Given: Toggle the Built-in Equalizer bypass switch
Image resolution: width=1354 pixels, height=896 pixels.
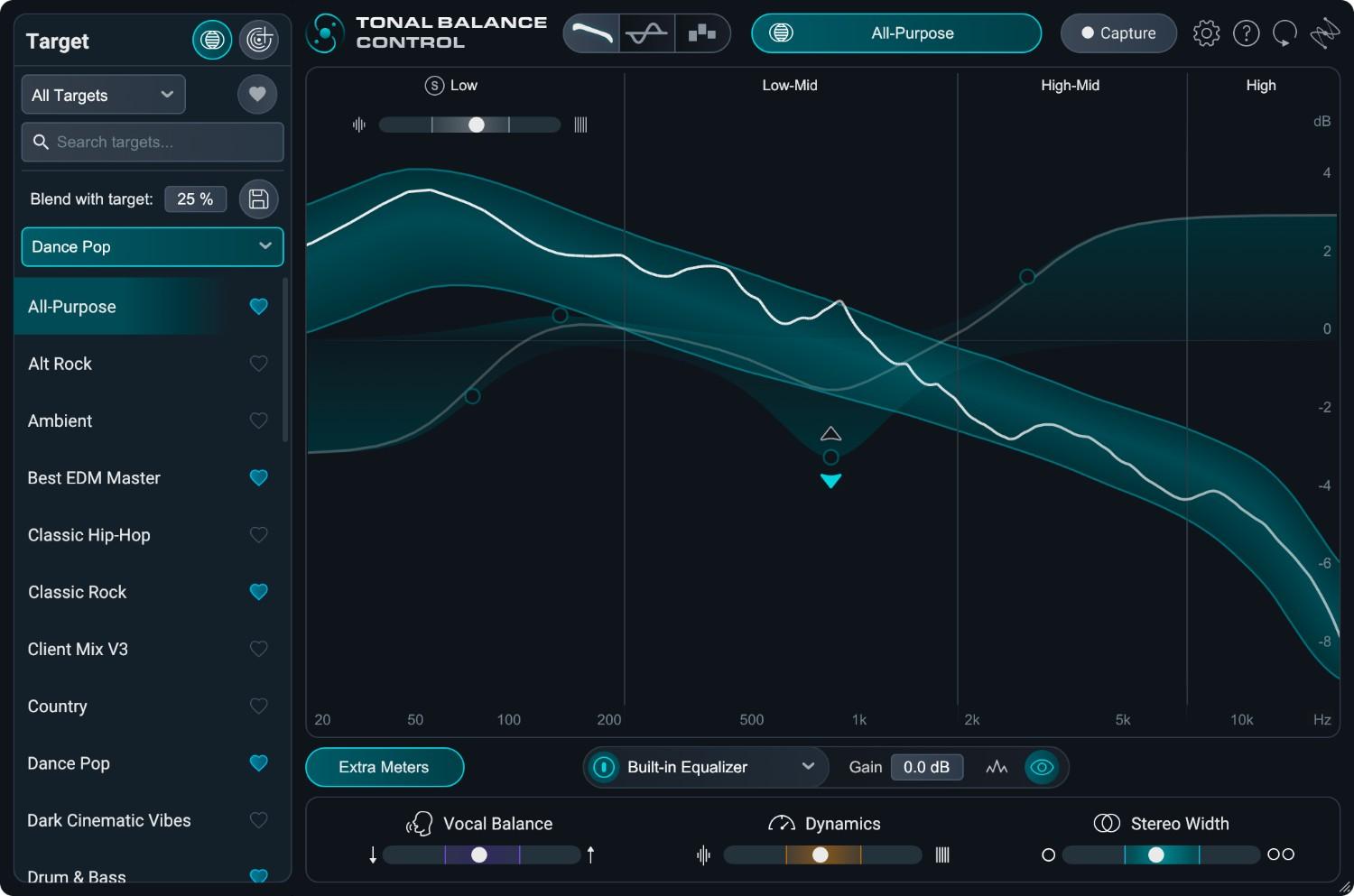Looking at the screenshot, I should coord(603,767).
